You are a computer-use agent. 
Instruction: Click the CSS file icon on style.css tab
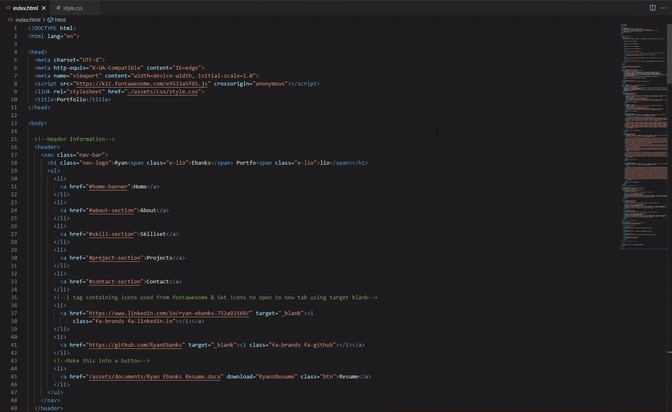point(58,8)
